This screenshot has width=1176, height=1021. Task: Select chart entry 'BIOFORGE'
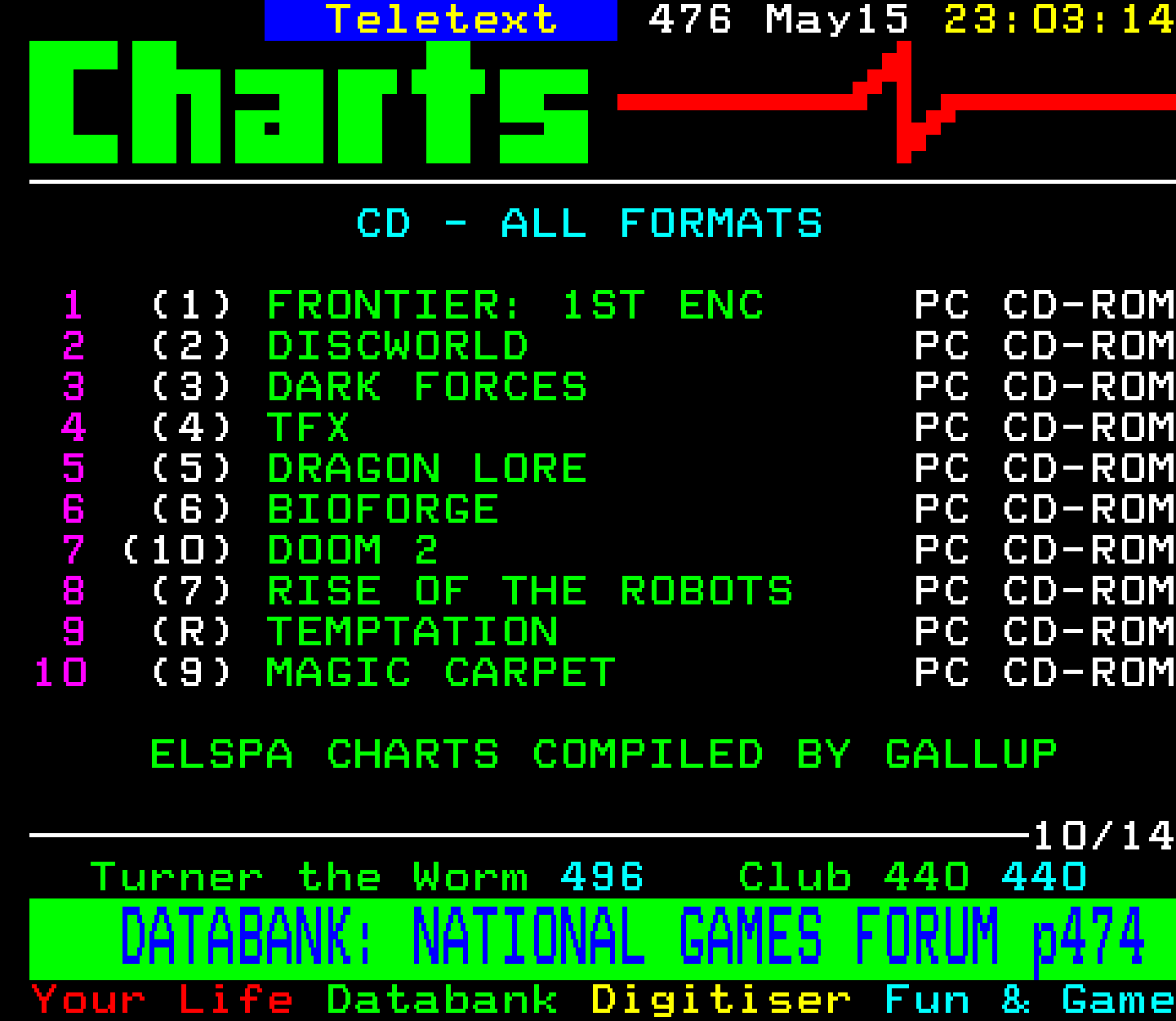pyautogui.click(x=383, y=510)
